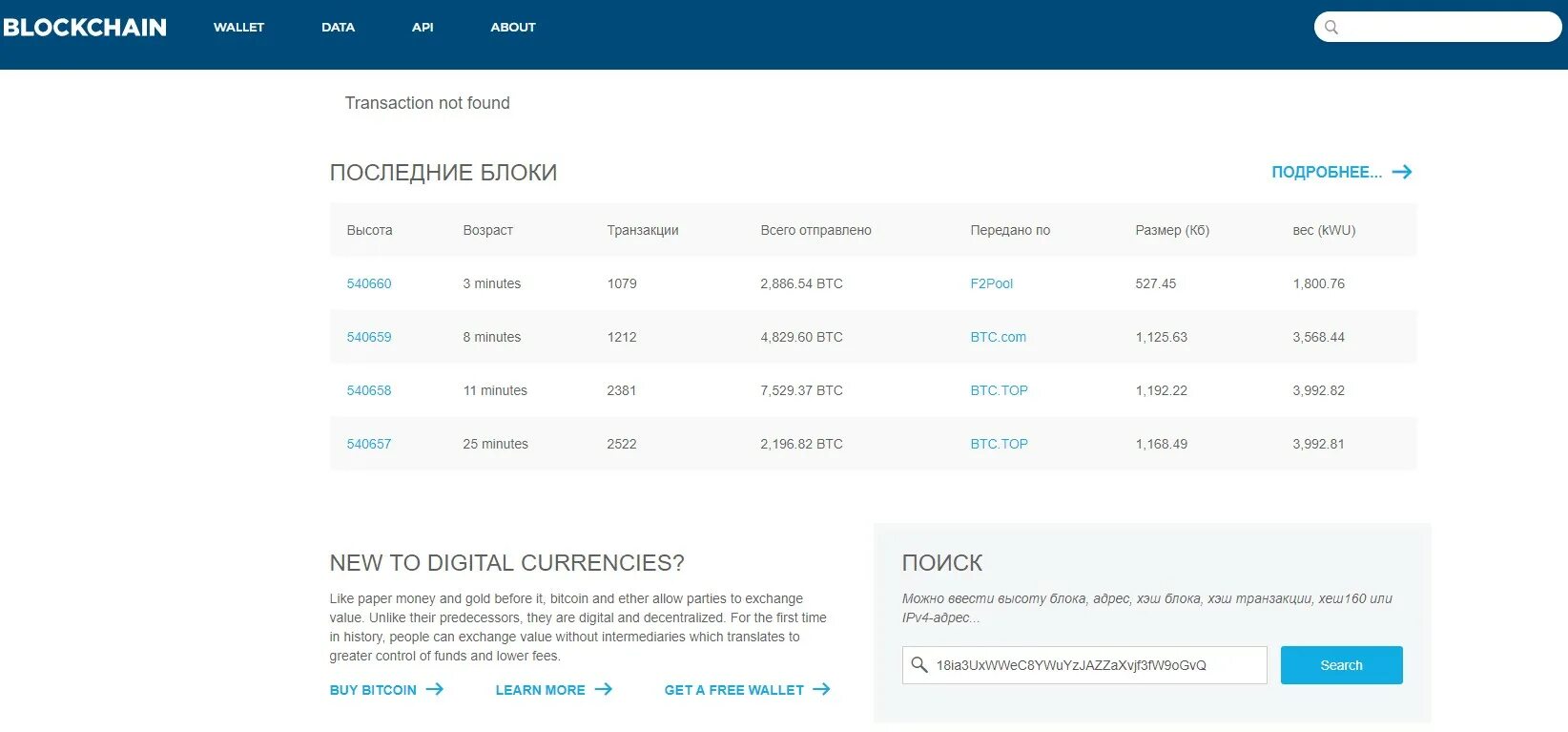Click the weight value 3,992.81
1568x732 pixels.
click(x=1319, y=444)
